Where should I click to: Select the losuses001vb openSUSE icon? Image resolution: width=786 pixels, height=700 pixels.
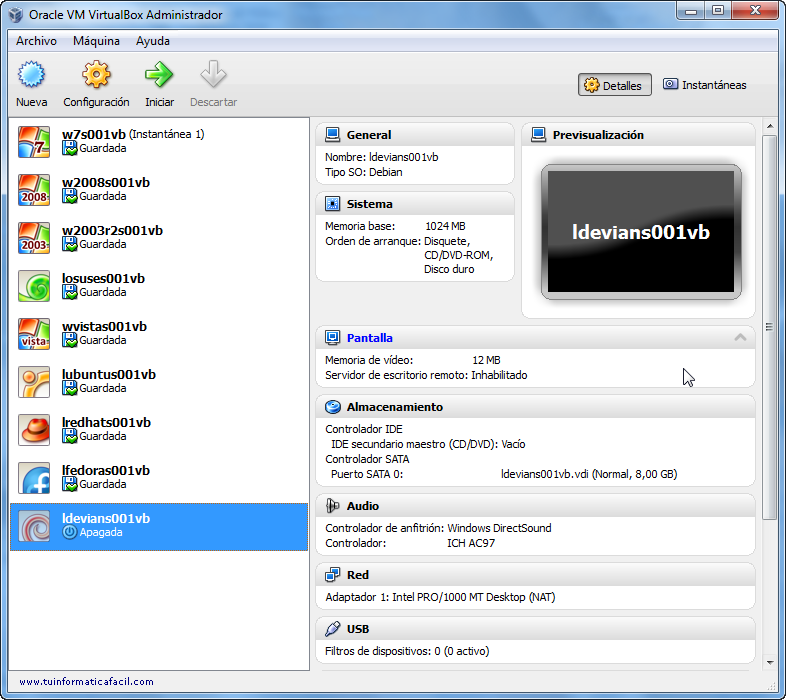(34, 286)
